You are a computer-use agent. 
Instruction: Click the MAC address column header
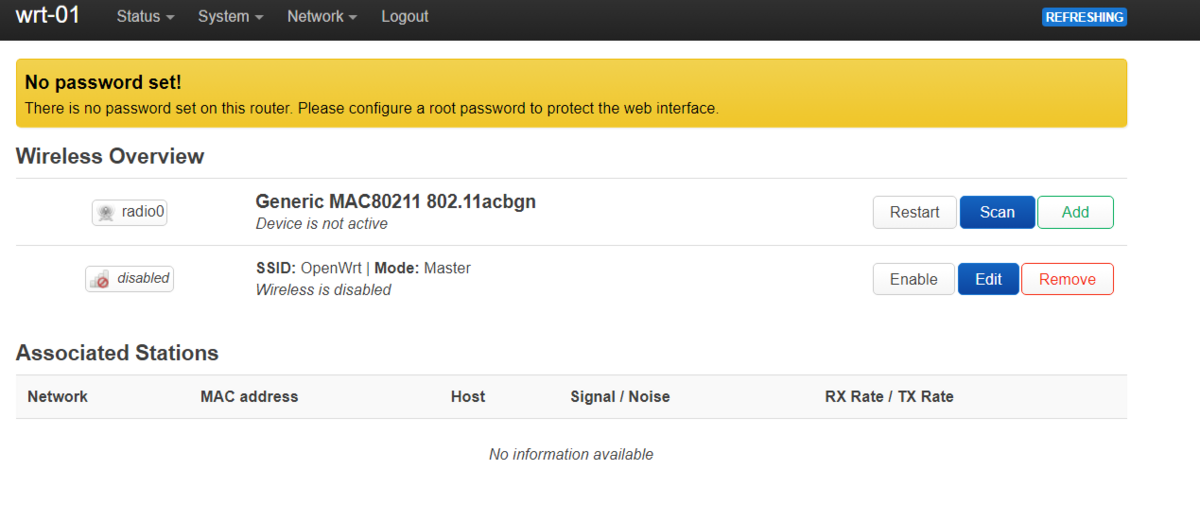[249, 397]
